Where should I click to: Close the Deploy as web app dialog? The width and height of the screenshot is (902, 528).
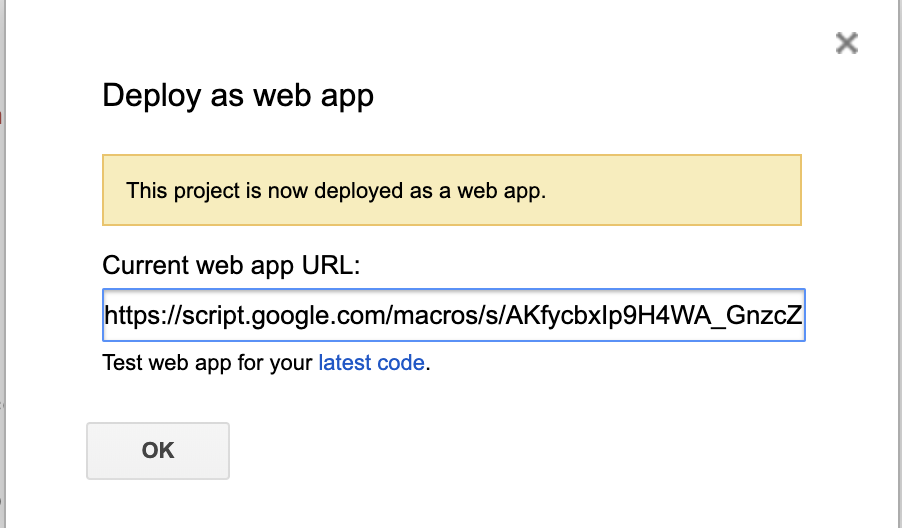pyautogui.click(x=847, y=43)
